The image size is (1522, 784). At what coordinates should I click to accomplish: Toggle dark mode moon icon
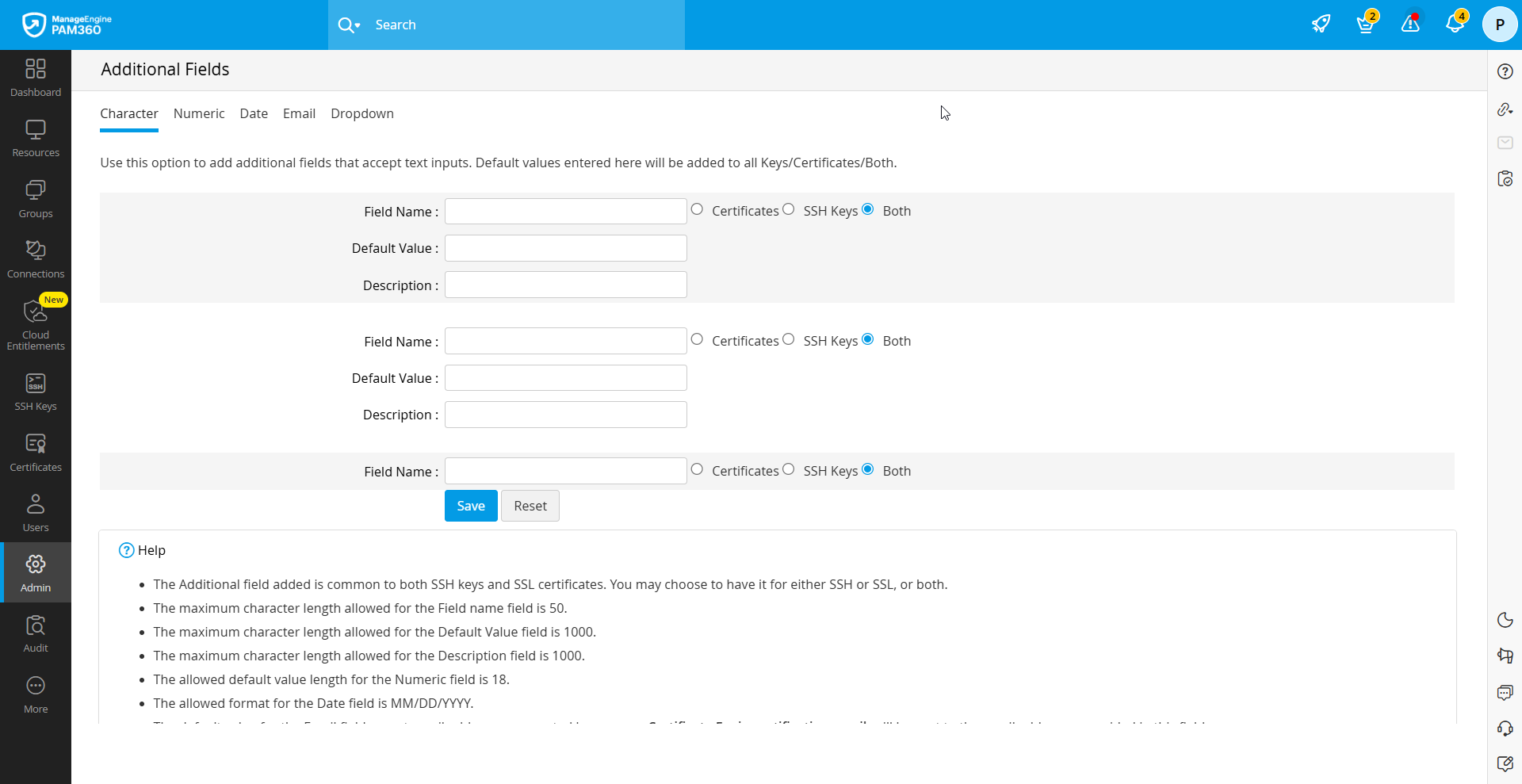(1505, 620)
